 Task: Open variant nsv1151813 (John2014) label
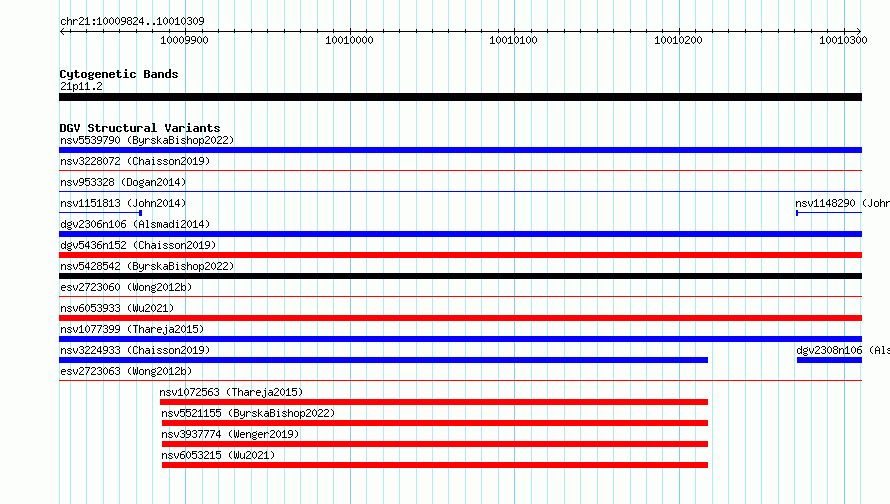pyautogui.click(x=123, y=203)
